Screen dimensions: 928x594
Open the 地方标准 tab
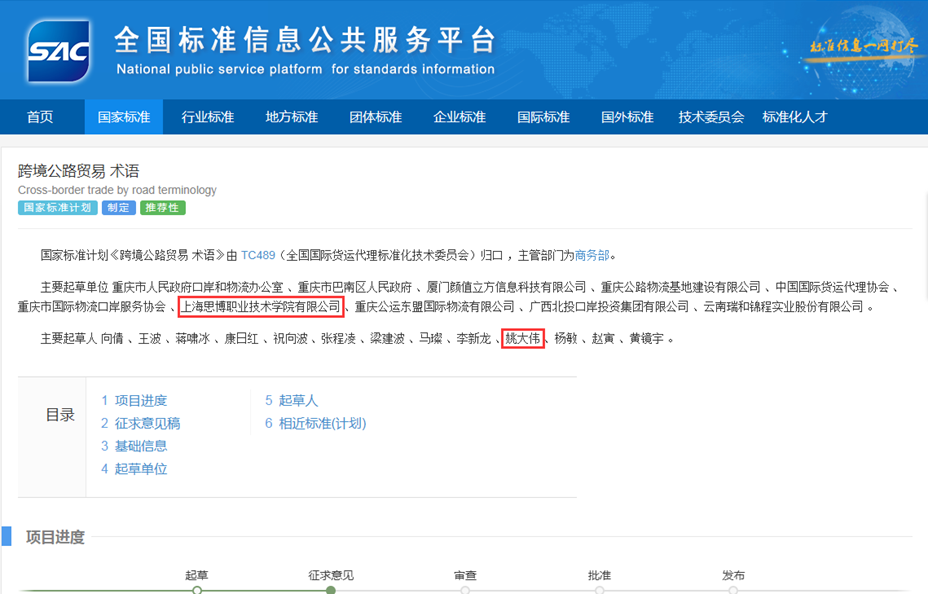tap(292, 117)
